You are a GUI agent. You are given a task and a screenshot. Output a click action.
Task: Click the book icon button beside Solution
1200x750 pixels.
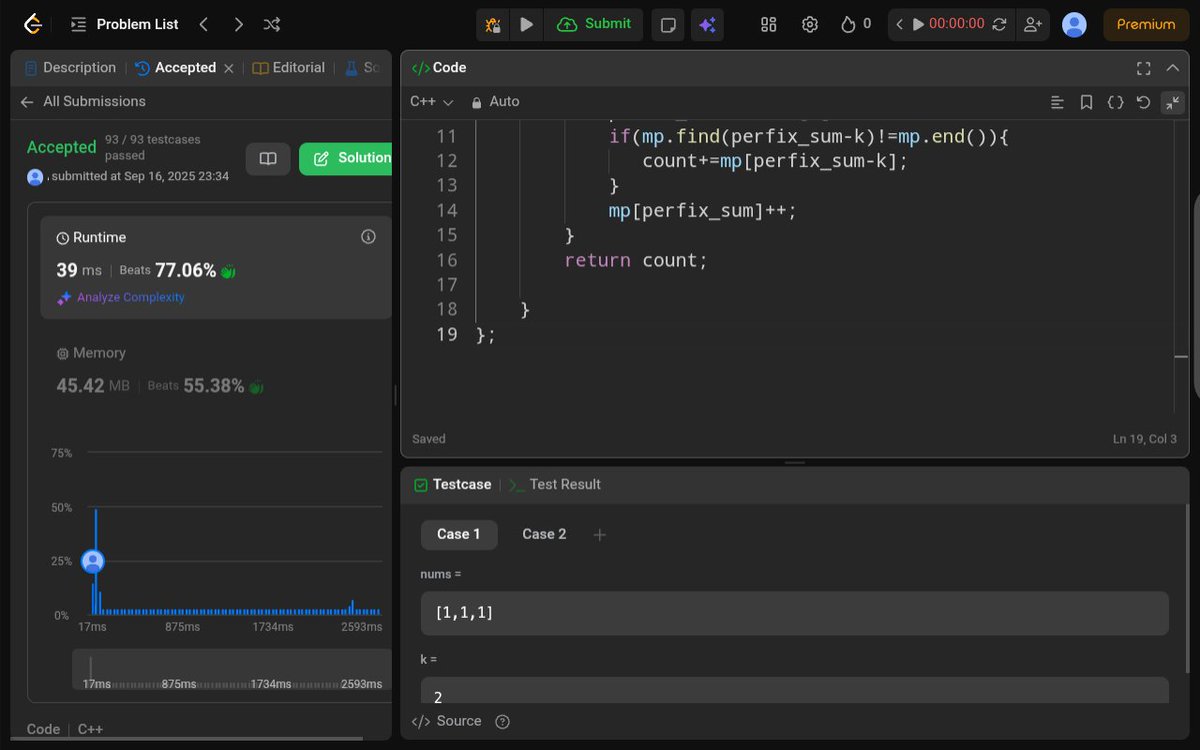coord(268,158)
